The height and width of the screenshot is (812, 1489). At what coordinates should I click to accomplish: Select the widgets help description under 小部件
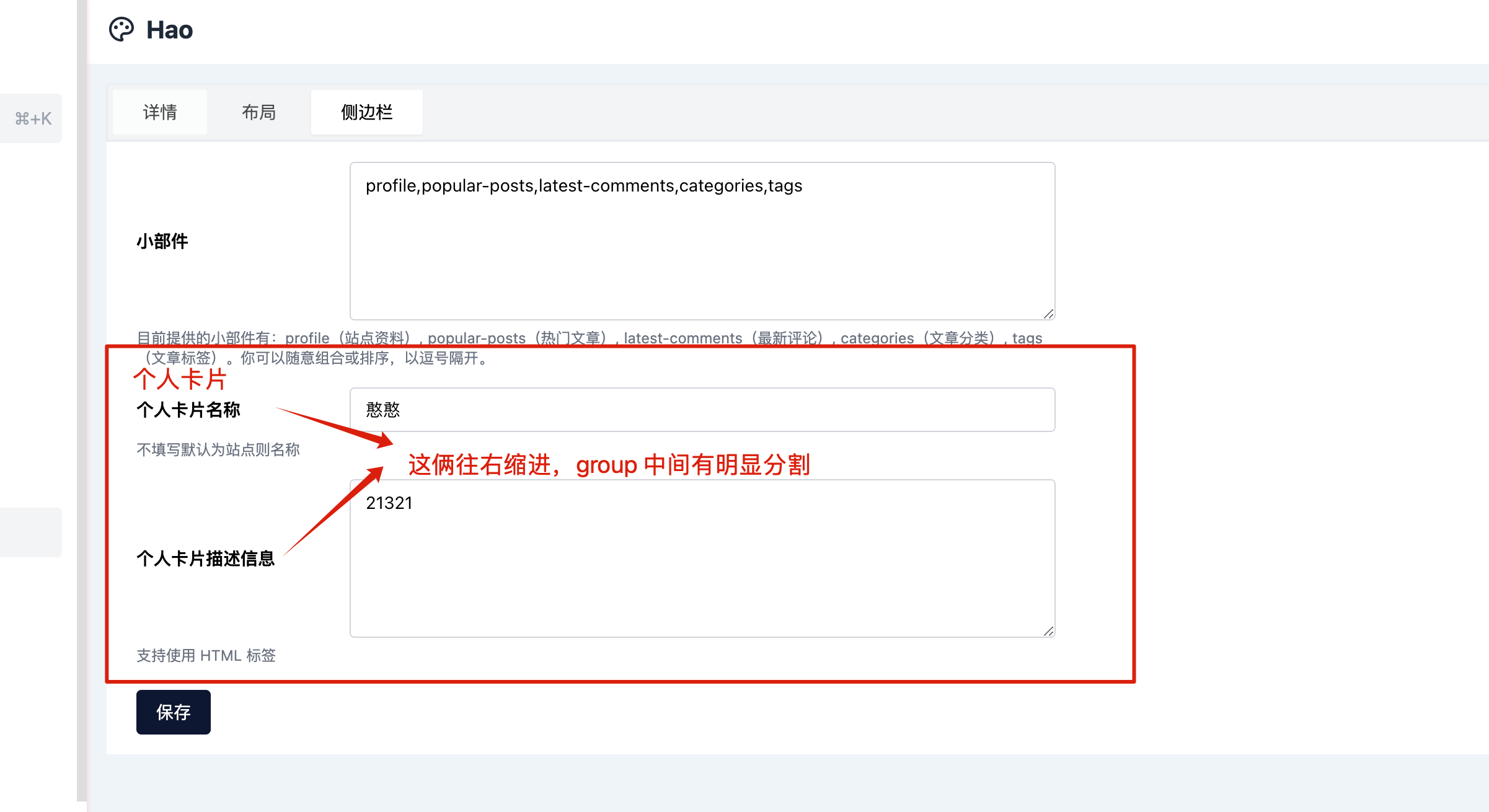coord(589,349)
